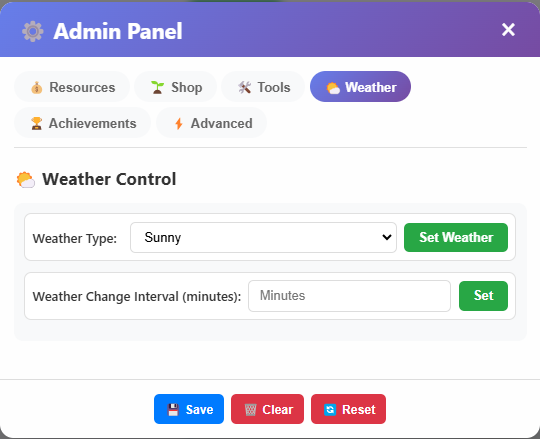This screenshot has width=540, height=439.
Task: Click the gear icon beside Admin Panel
Action: point(33,31)
